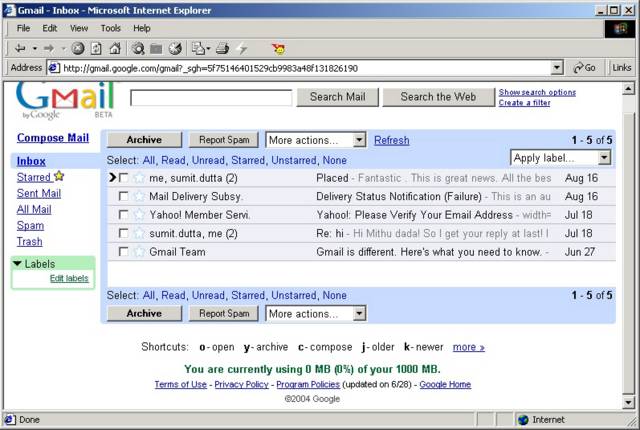
Task: Star the Gmail Team message
Action: point(139,252)
